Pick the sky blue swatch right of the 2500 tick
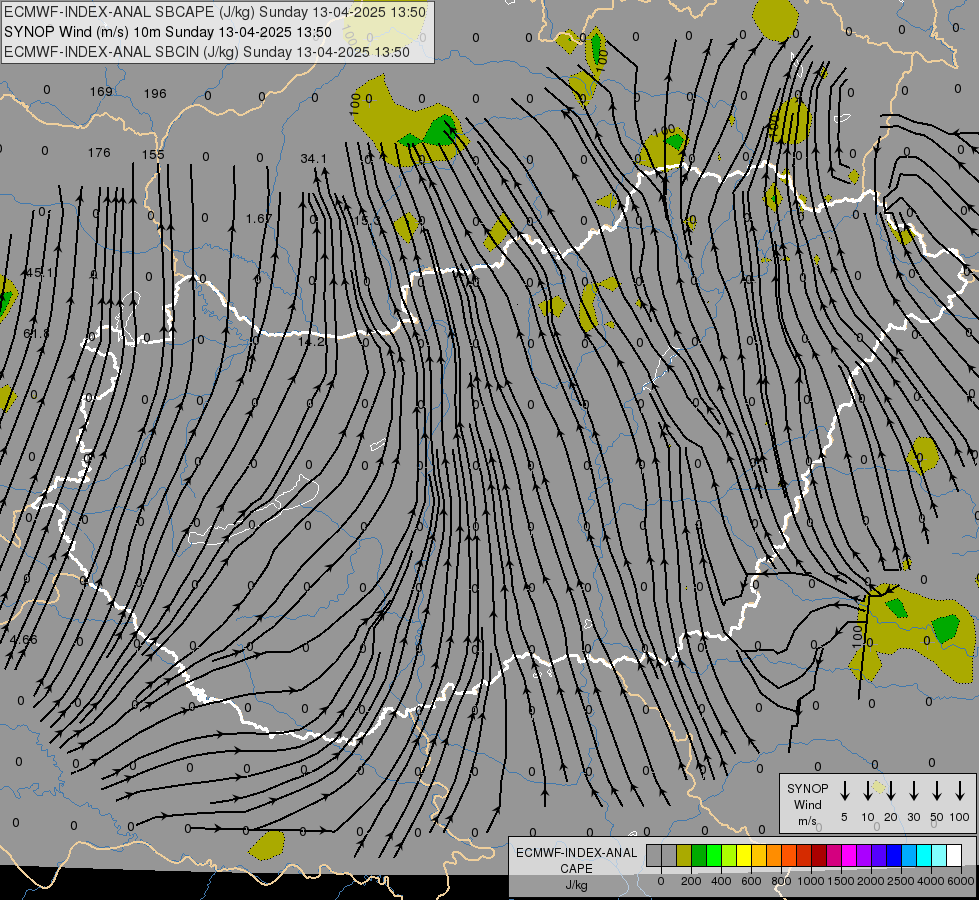The width and height of the screenshot is (979, 900). (x=908, y=856)
